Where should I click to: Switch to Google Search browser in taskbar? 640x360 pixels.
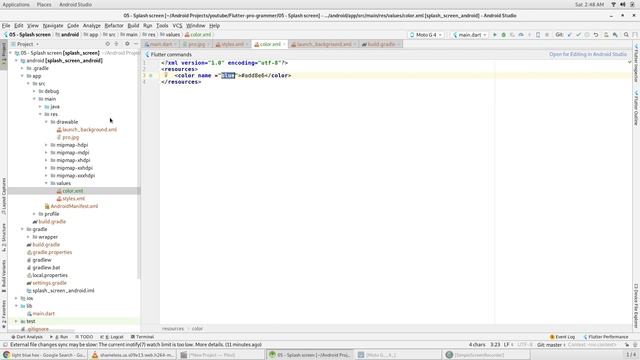[44, 355]
